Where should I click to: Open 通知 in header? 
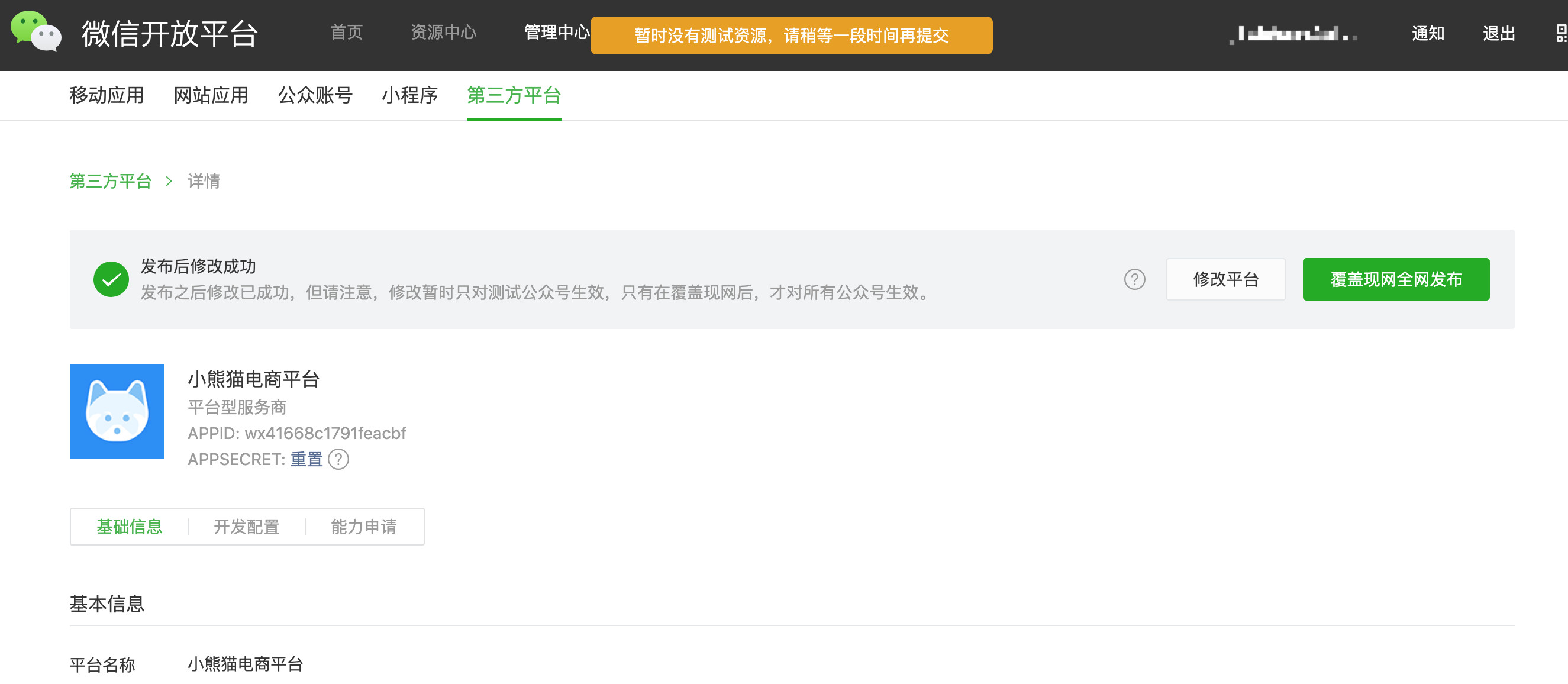[x=1428, y=34]
